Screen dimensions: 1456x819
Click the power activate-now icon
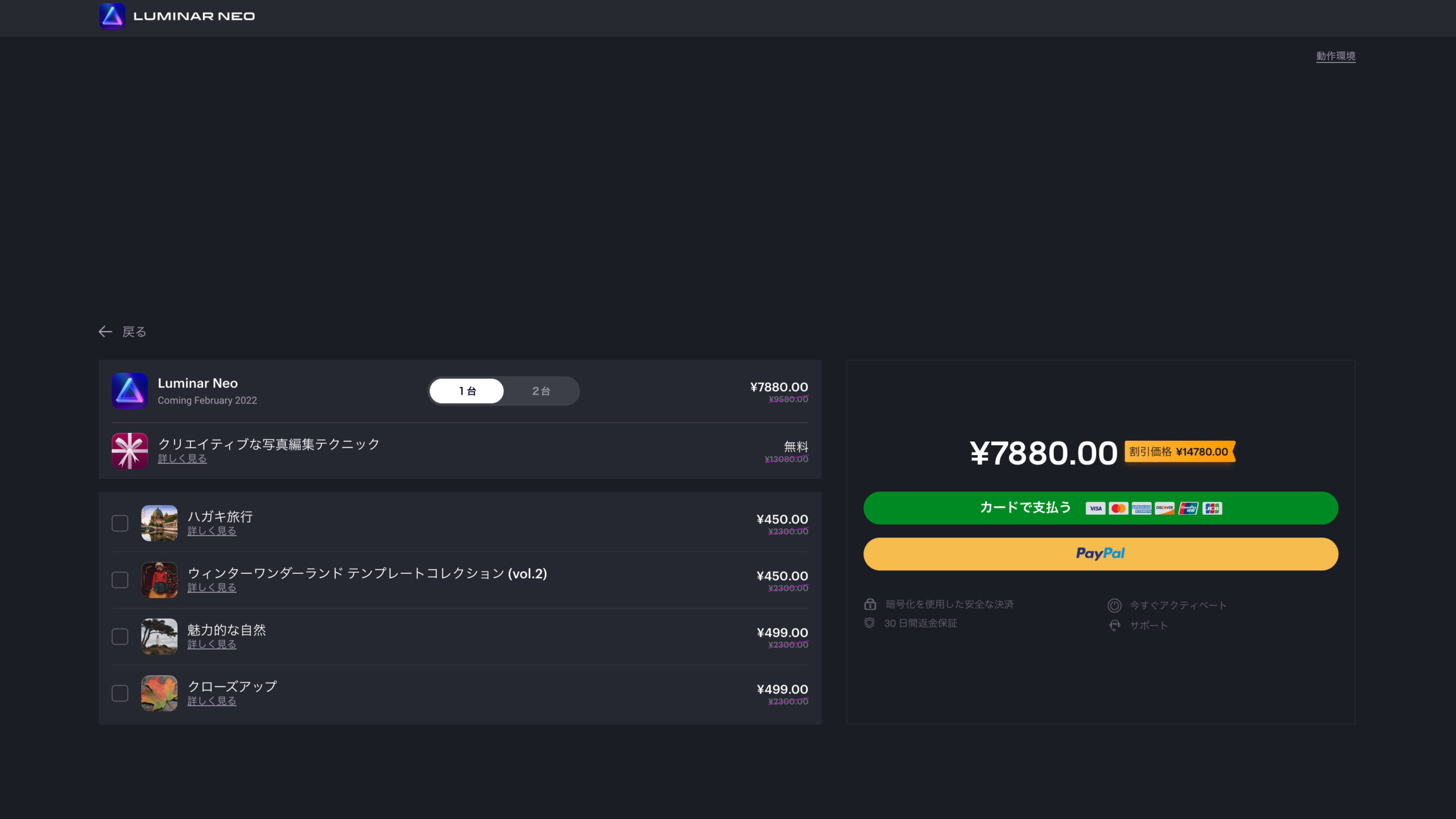tap(1114, 605)
